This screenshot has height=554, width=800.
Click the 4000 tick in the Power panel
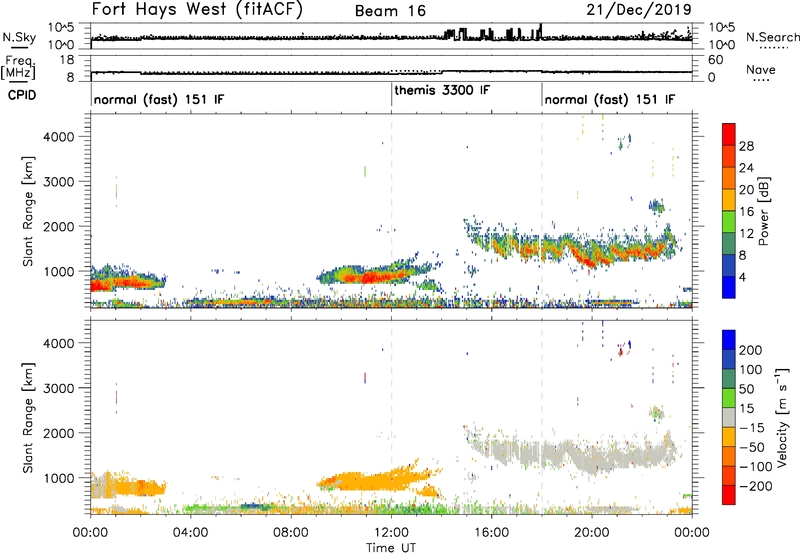click(x=58, y=137)
